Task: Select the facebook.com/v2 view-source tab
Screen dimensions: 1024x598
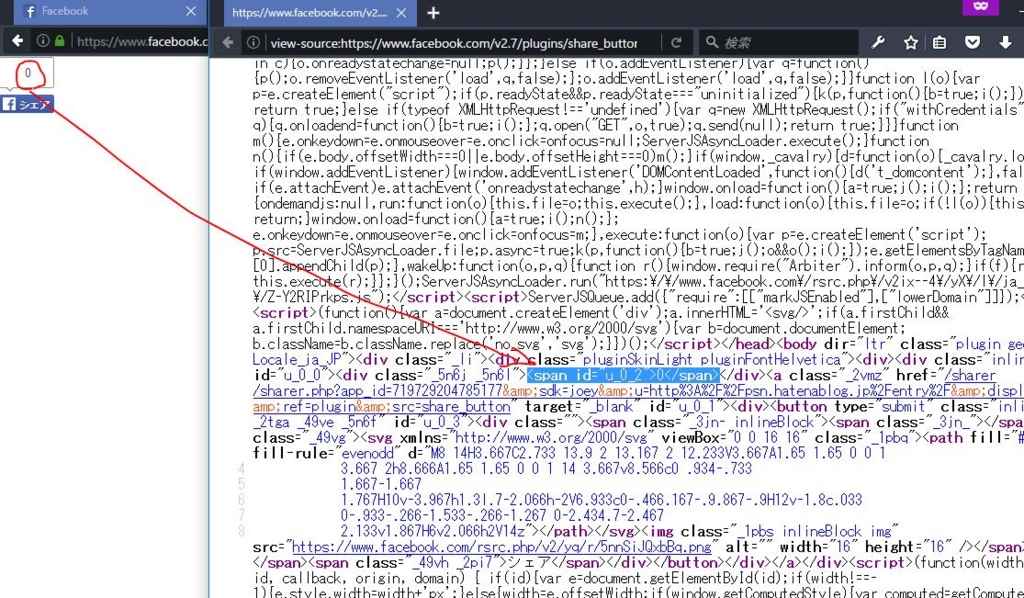Action: coord(319,12)
